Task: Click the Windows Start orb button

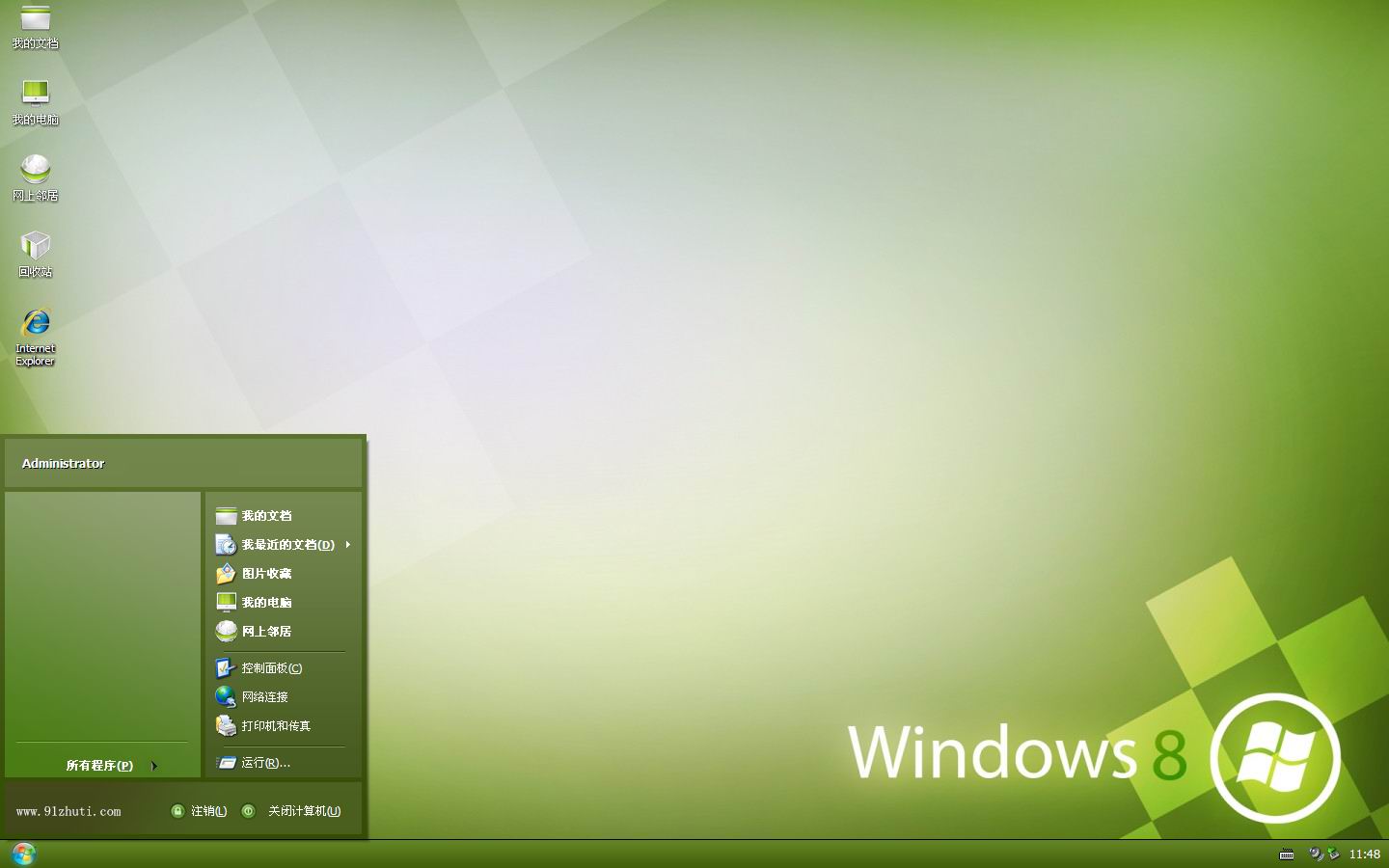Action: click(23, 854)
